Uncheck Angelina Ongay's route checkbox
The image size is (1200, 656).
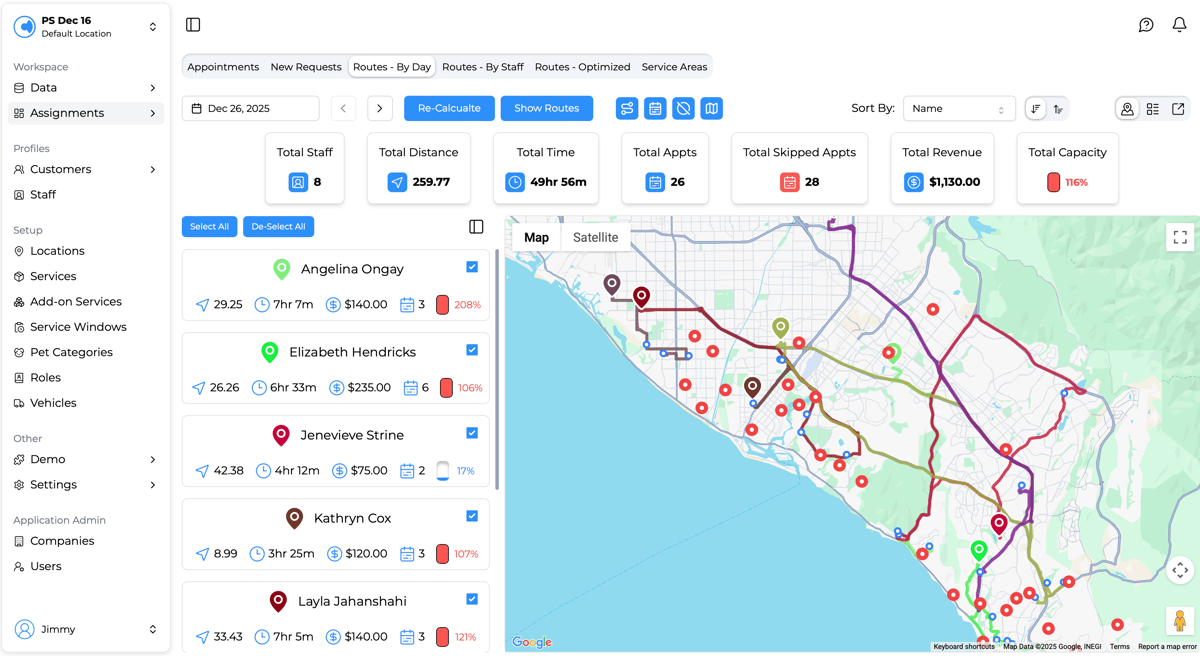[472, 267]
